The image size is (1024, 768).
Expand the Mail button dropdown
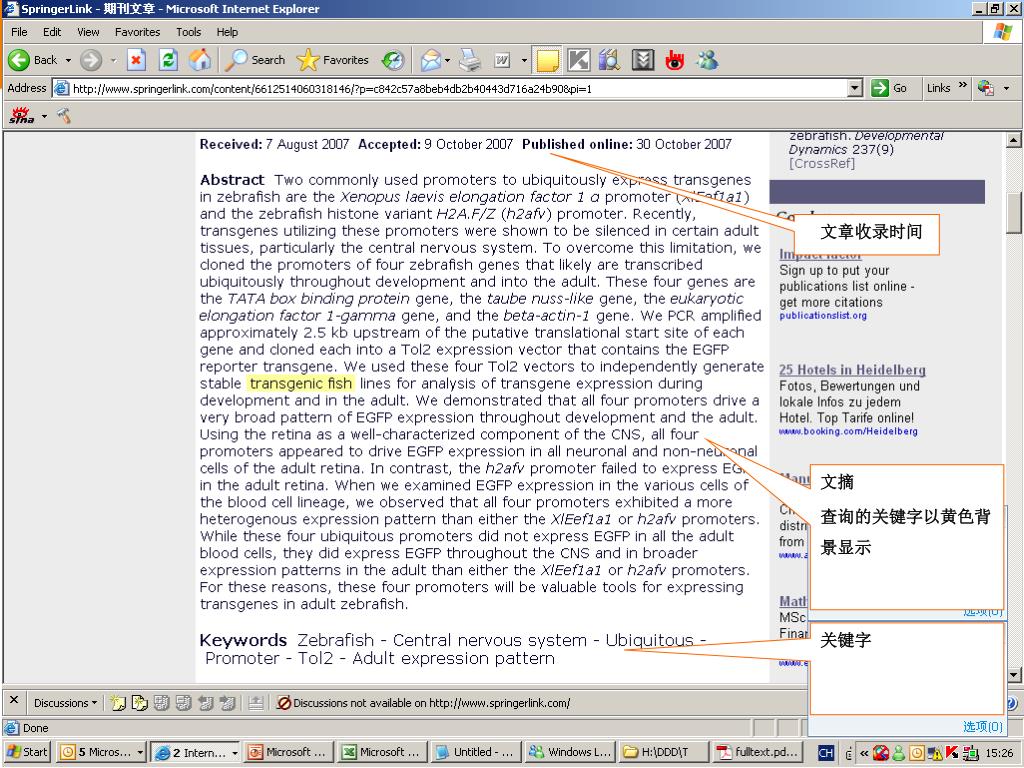click(447, 60)
